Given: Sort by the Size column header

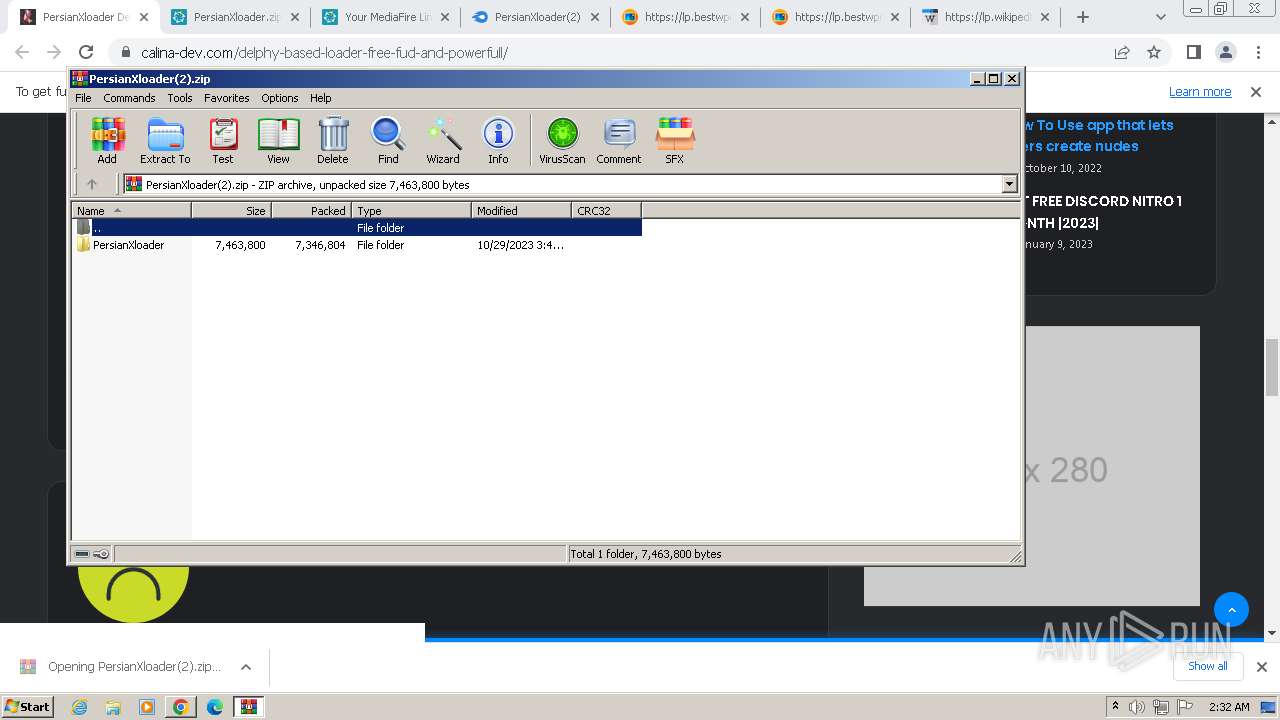Looking at the screenshot, I should click(231, 210).
